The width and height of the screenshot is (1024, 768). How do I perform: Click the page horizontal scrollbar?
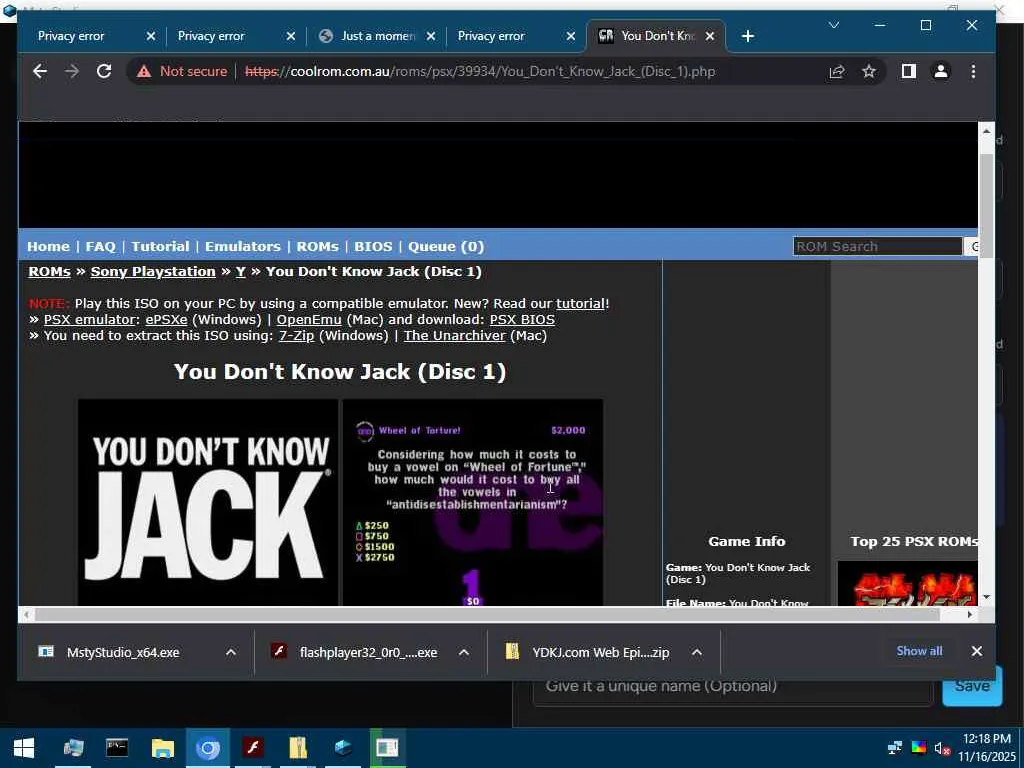tap(487, 615)
